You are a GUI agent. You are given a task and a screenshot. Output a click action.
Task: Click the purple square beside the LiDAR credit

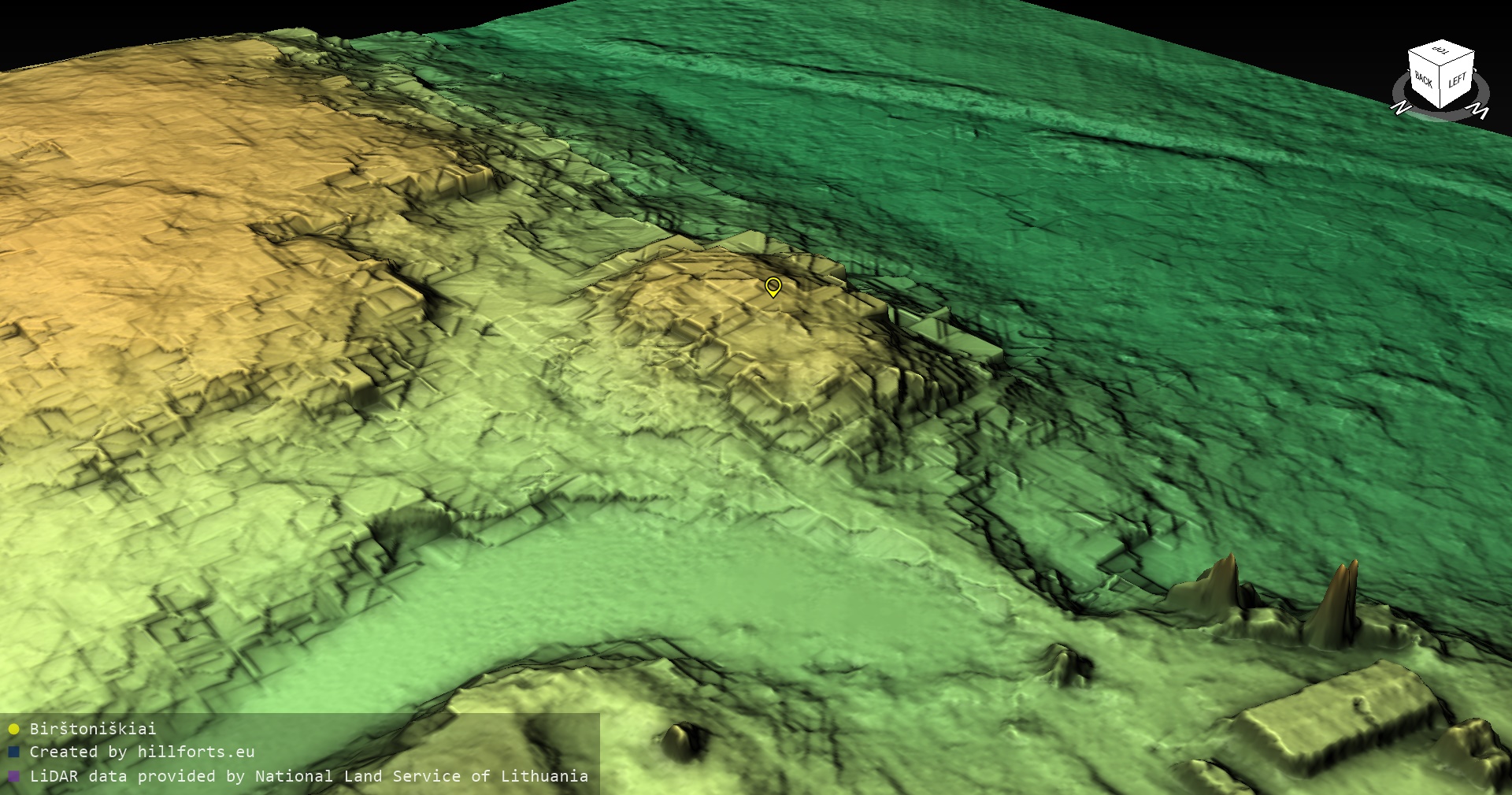click(13, 776)
